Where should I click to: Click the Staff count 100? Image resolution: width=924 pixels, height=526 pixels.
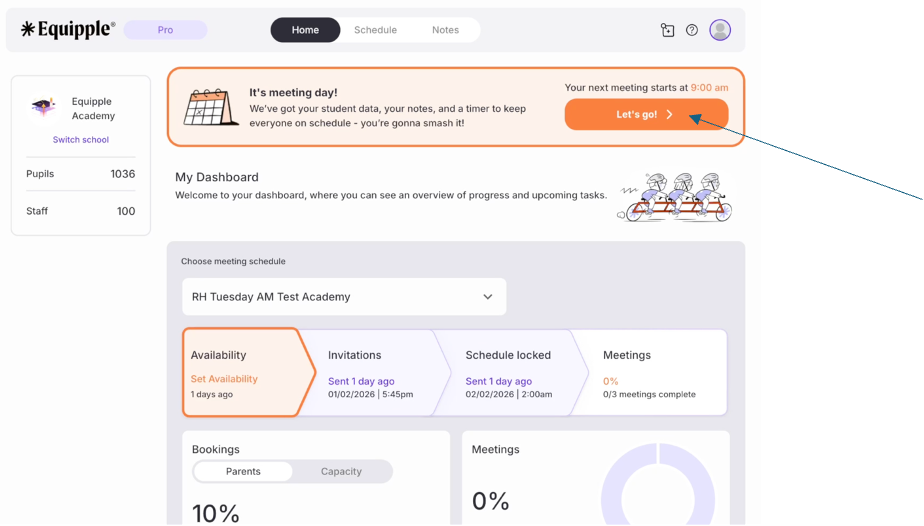point(126,211)
